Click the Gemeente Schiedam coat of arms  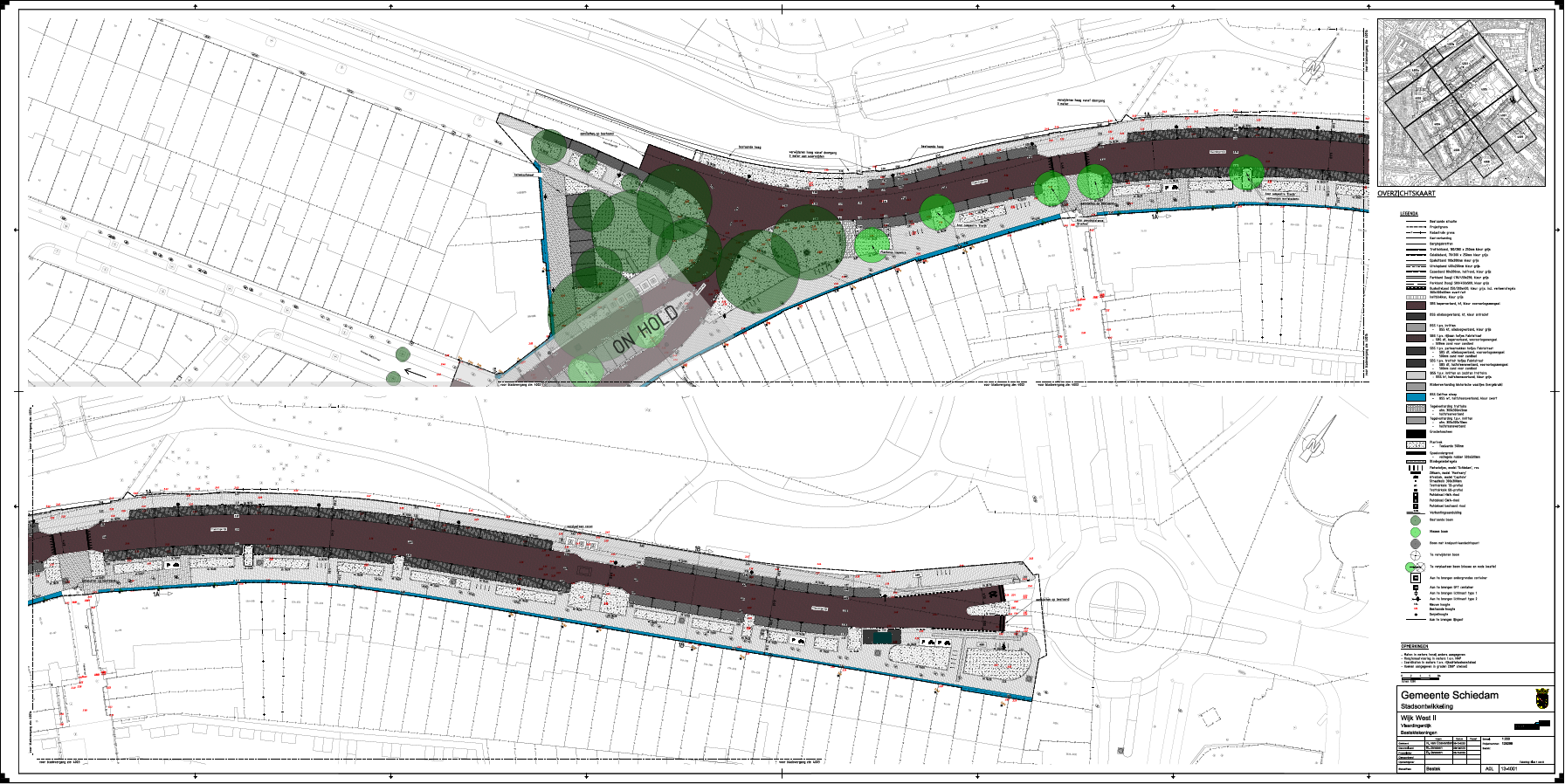click(x=1541, y=698)
